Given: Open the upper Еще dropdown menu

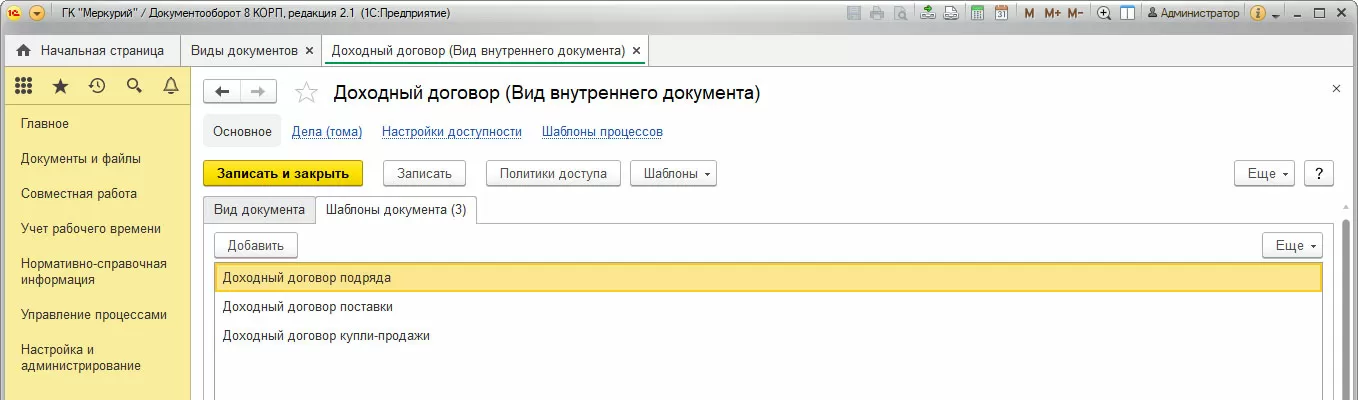Looking at the screenshot, I should (x=1265, y=173).
